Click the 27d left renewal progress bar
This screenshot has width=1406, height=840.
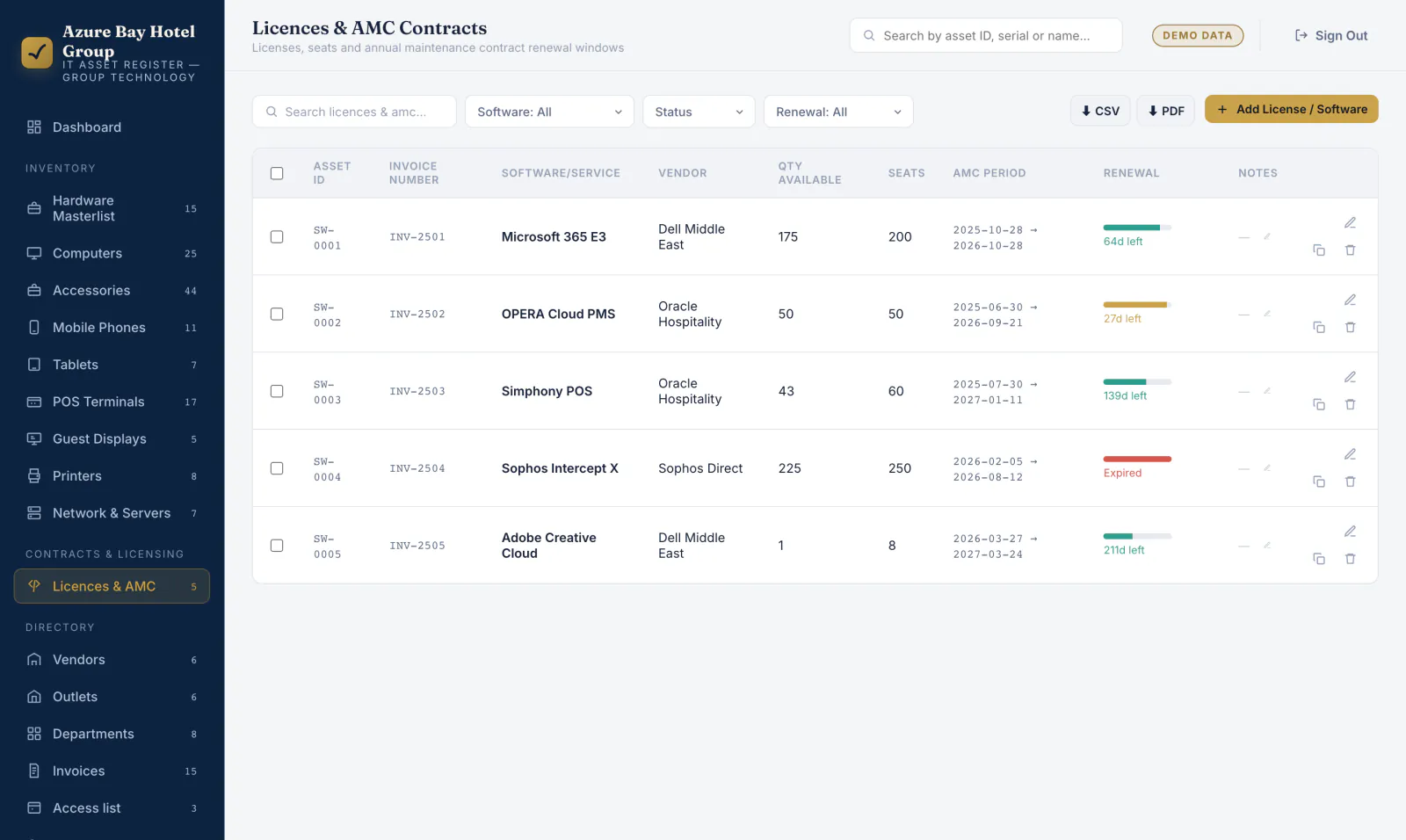1137,305
